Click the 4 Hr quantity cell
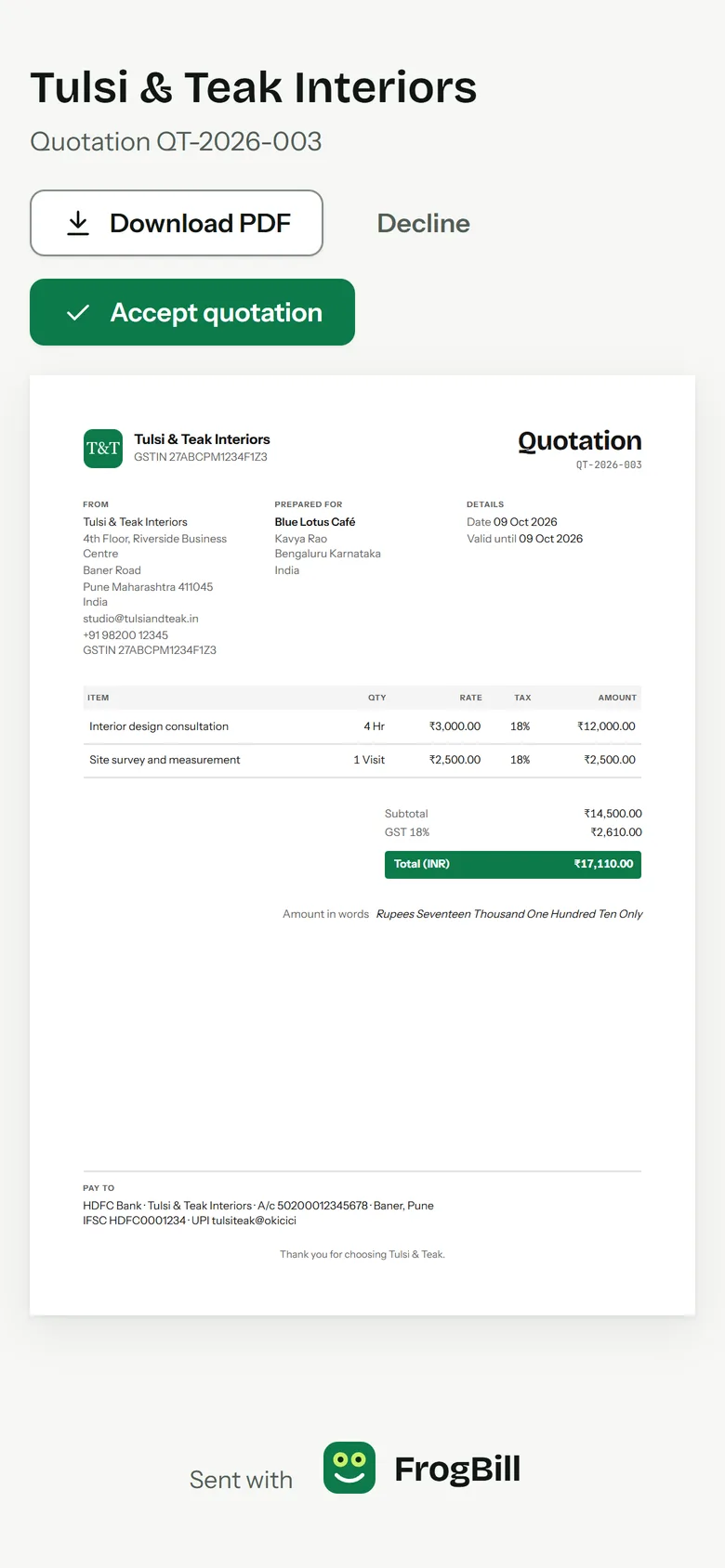This screenshot has width=725, height=1568. pyautogui.click(x=374, y=726)
